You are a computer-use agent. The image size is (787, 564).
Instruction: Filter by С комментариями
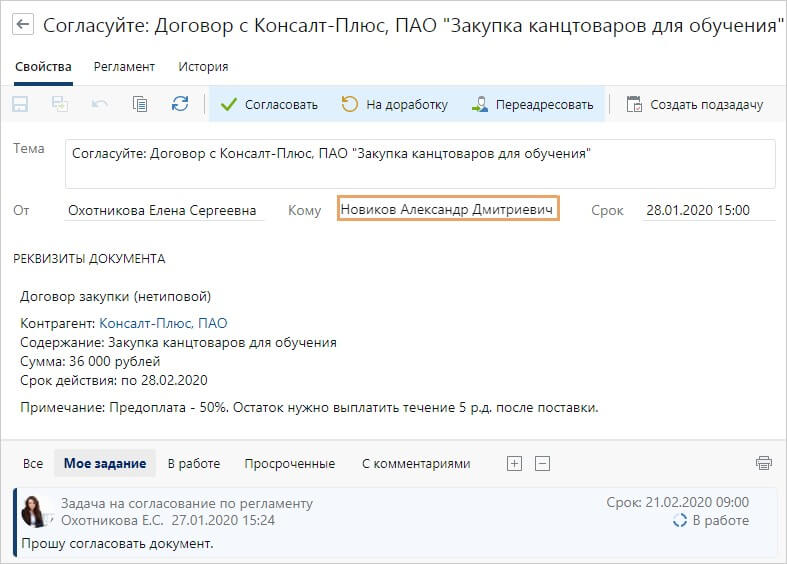[416, 464]
